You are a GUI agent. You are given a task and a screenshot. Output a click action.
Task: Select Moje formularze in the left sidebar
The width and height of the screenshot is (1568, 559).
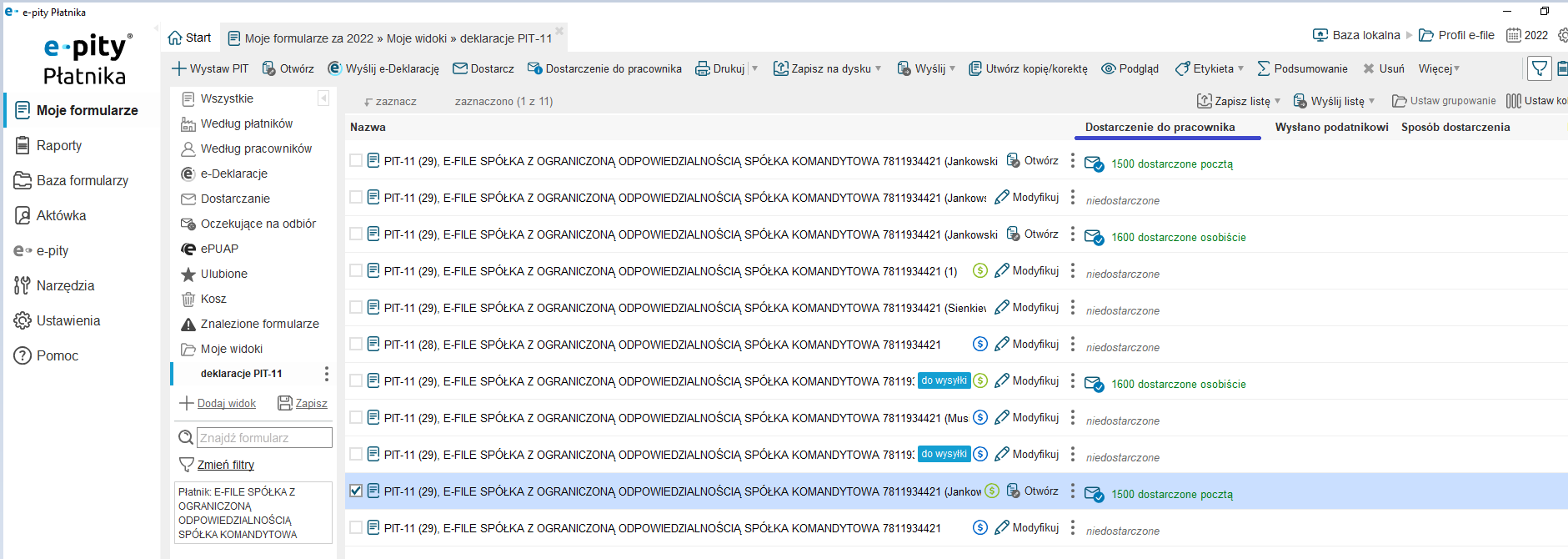(x=77, y=110)
